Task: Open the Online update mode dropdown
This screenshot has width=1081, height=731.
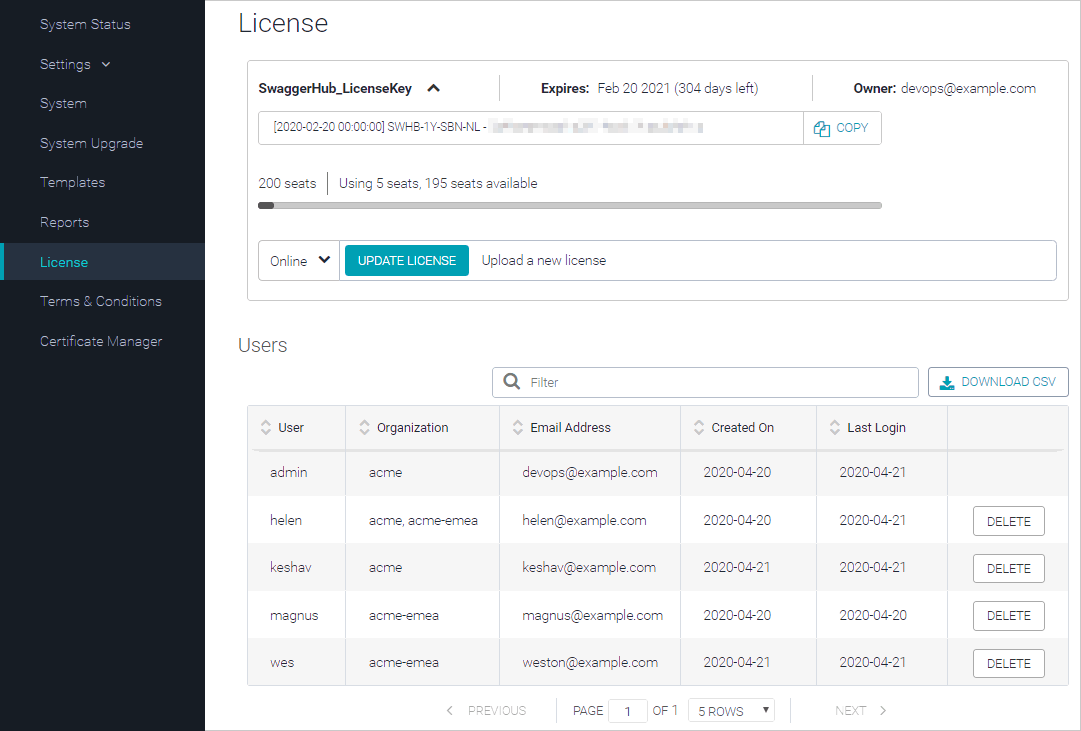Action: coord(298,260)
